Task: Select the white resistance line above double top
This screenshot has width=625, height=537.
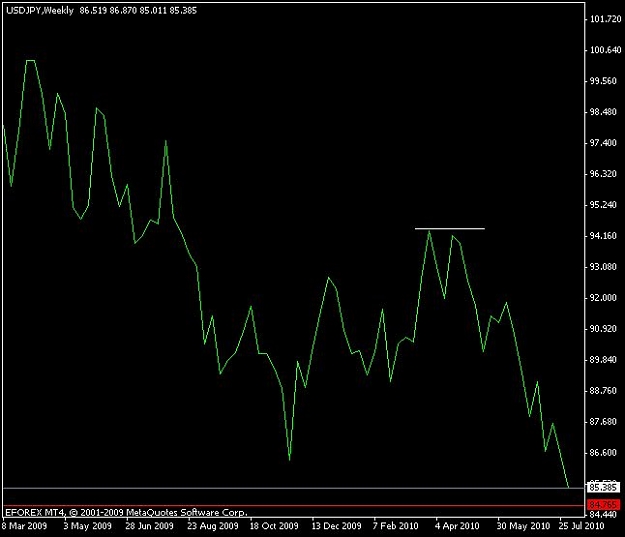Action: 450,229
